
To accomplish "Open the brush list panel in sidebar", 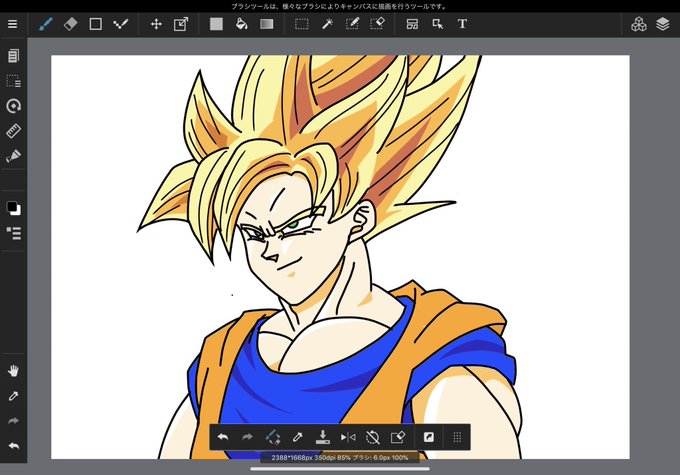I will (x=13, y=233).
